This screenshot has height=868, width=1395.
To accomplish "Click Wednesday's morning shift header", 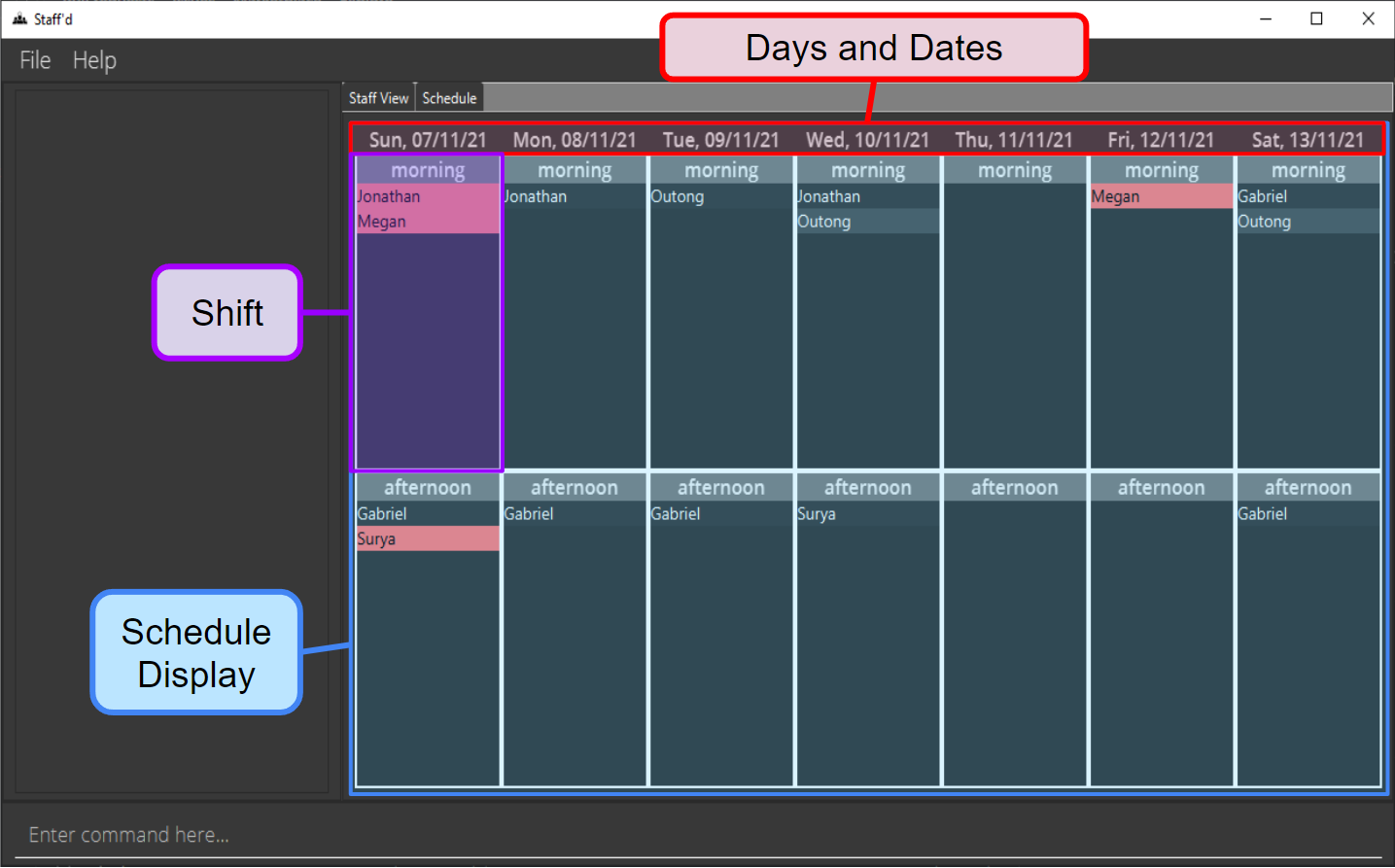I will 868,170.
